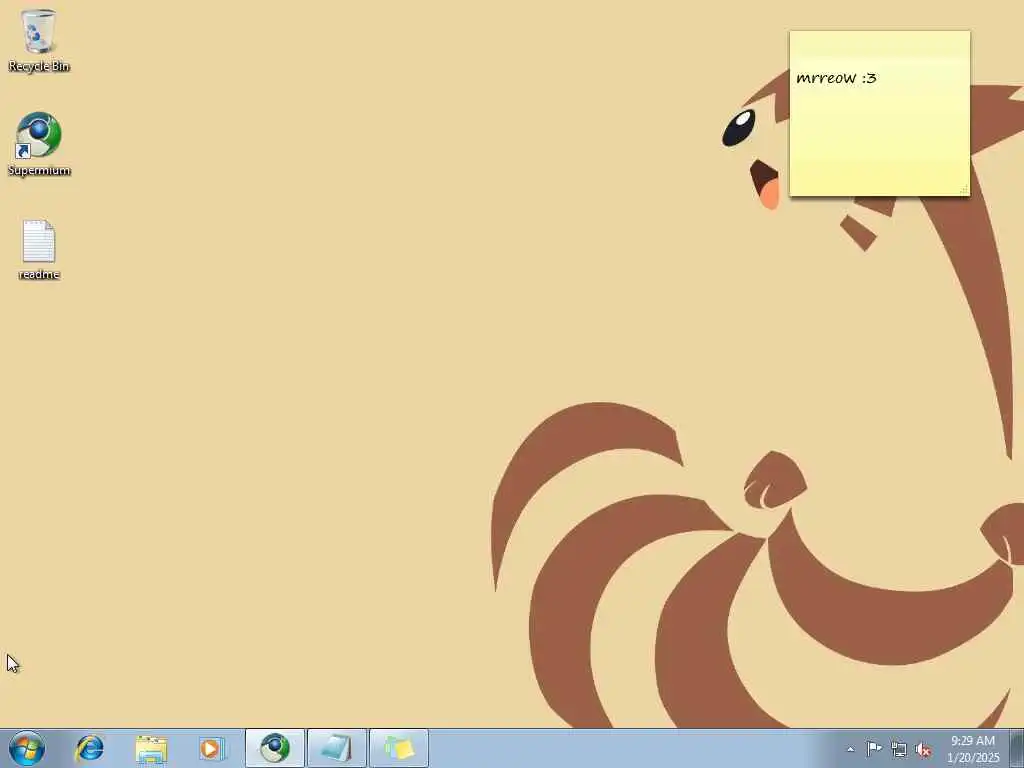
Task: Activate Sticky Notes taskbar button
Action: coord(399,748)
